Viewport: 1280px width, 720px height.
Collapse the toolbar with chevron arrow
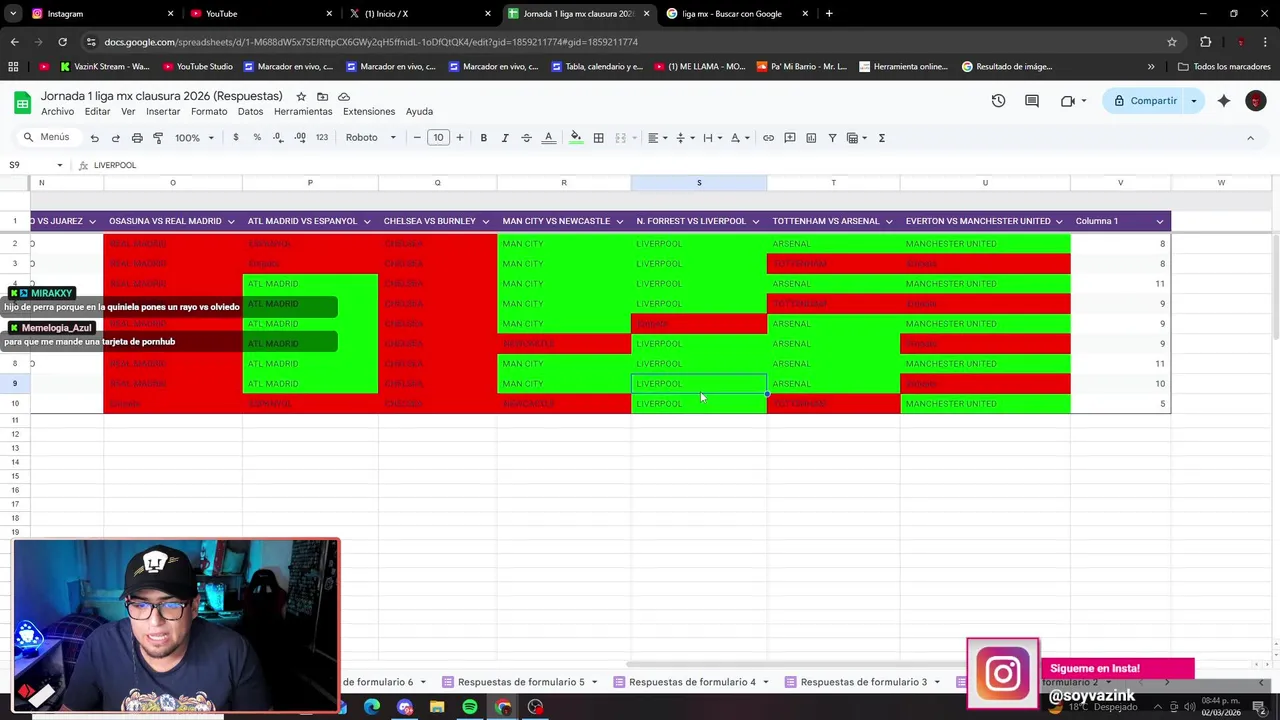click(1250, 138)
